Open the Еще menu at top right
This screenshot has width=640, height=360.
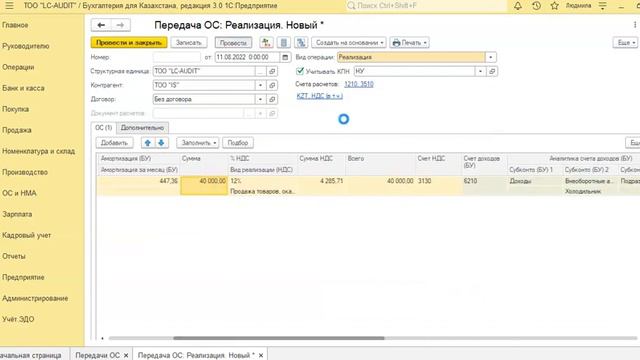tap(625, 42)
